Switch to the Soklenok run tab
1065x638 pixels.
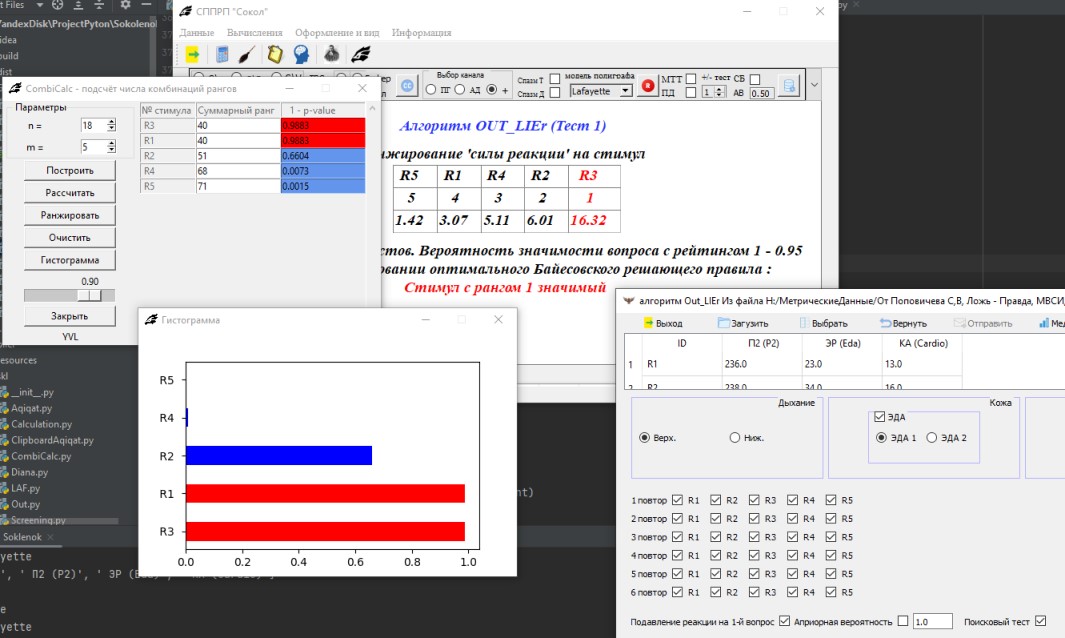click(22, 537)
